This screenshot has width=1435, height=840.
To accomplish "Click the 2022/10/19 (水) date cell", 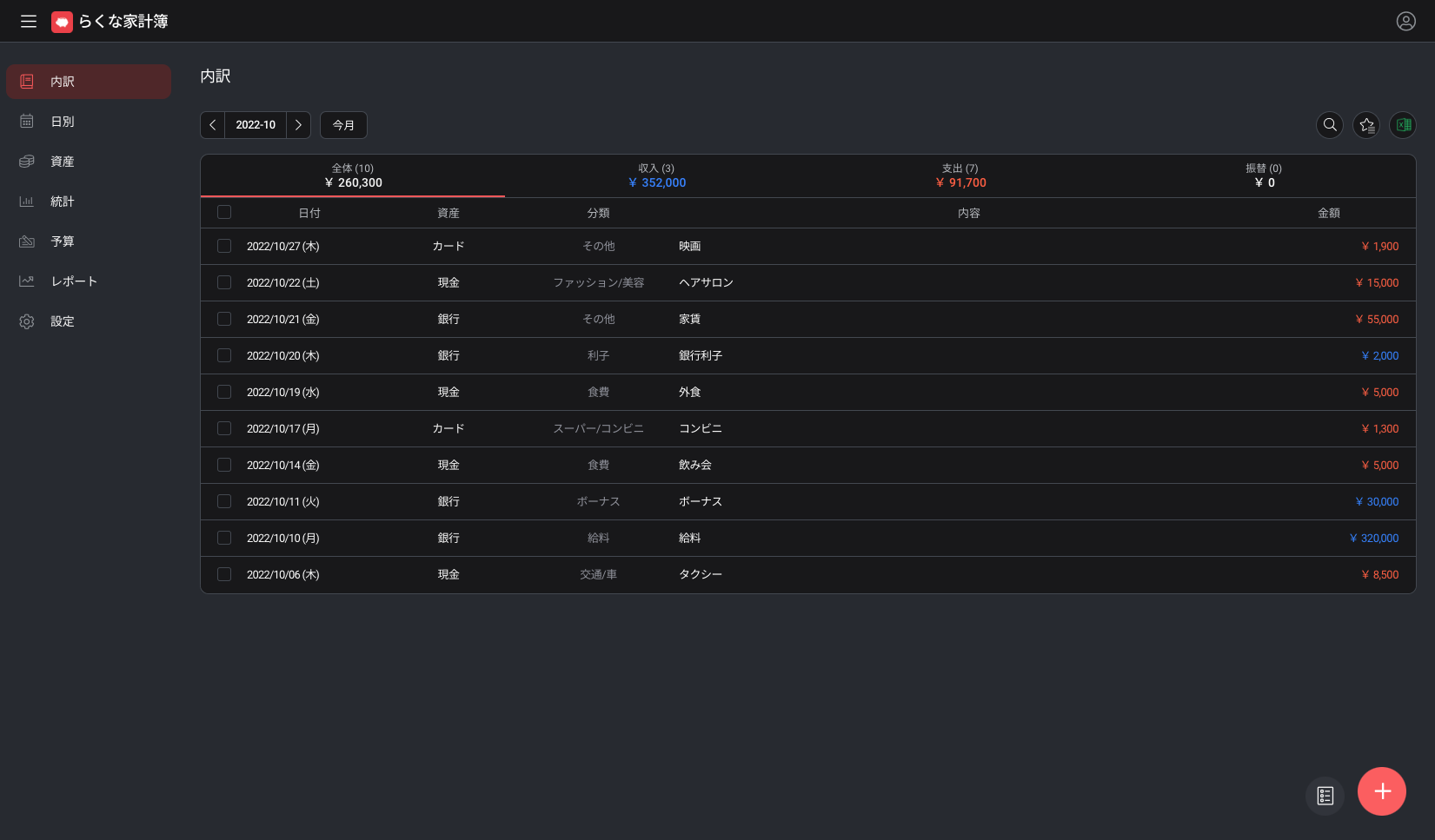I will click(283, 392).
